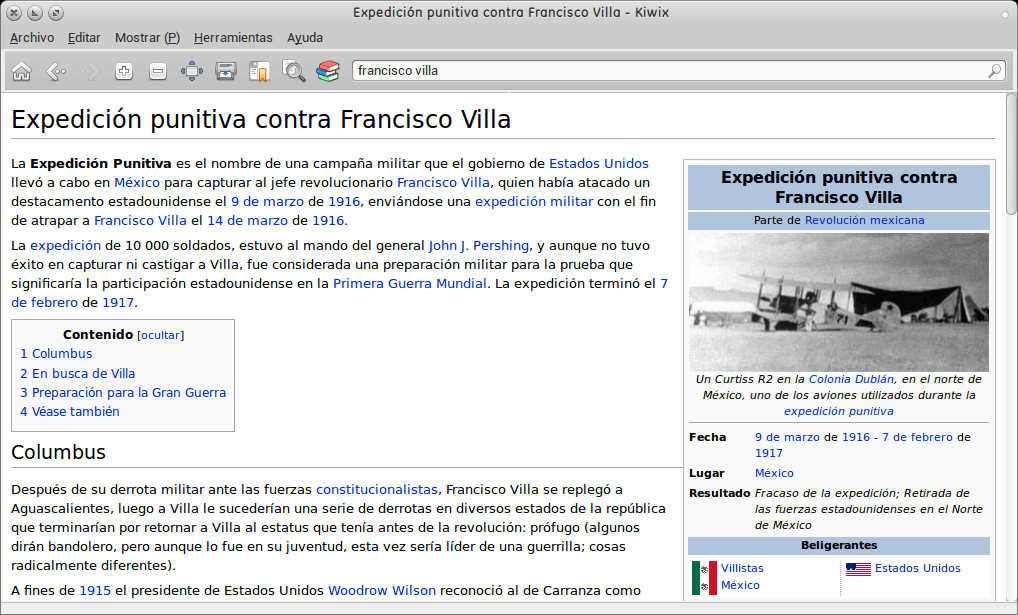The width and height of the screenshot is (1018, 615).
Task: Click the Home toolbar icon
Action: (x=21, y=71)
